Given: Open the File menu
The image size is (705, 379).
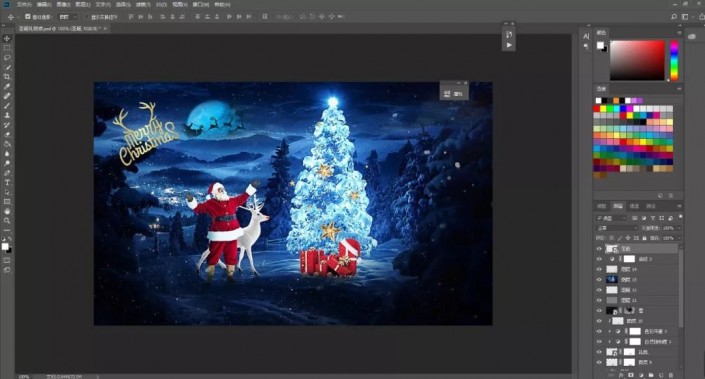Looking at the screenshot, I should 23,4.
